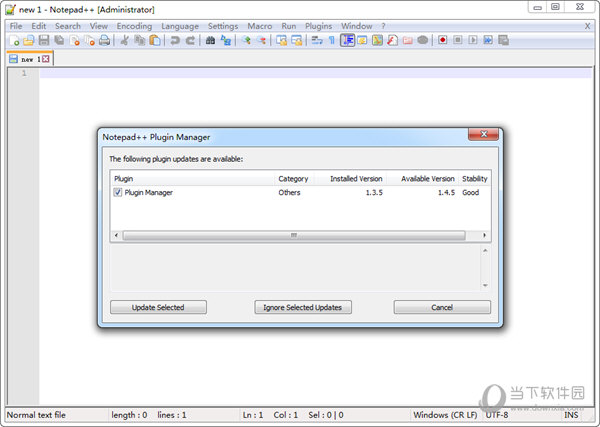The width and height of the screenshot is (600, 427).
Task: Click the Close document toolbar icon
Action: click(75, 40)
